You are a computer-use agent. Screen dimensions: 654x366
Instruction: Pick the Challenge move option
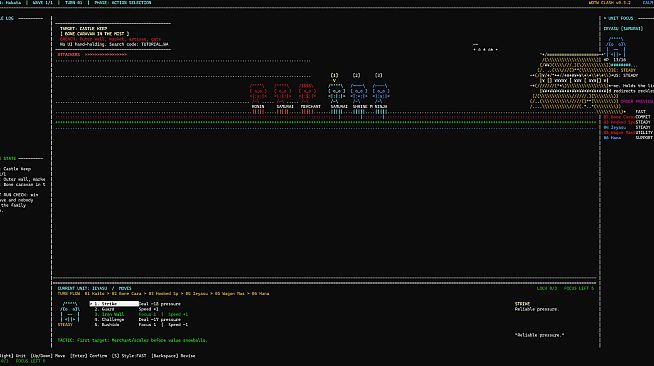point(109,320)
